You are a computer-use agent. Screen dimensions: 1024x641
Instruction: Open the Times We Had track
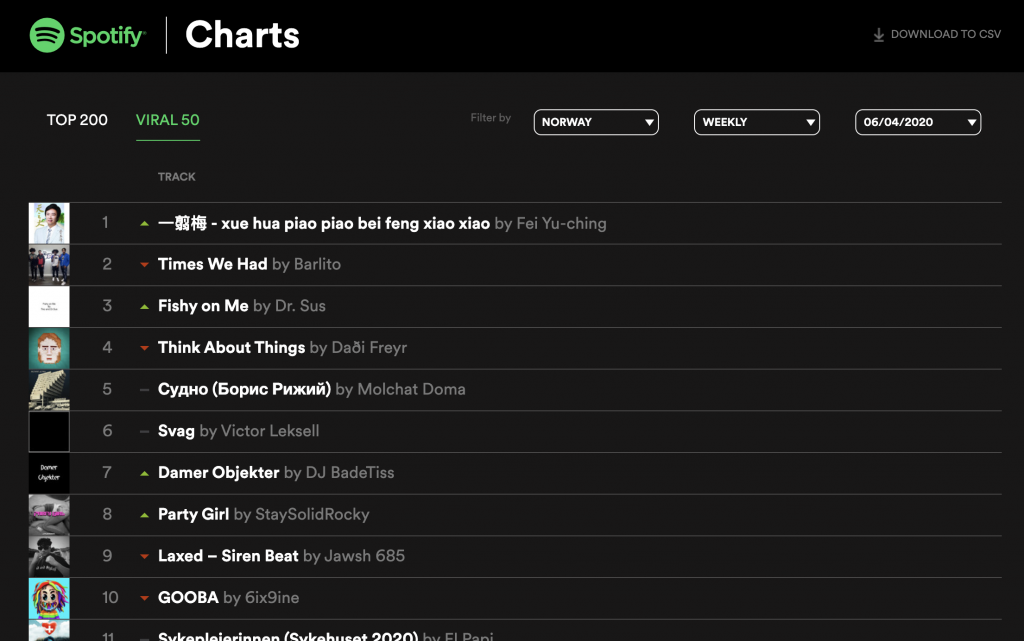(x=212, y=265)
